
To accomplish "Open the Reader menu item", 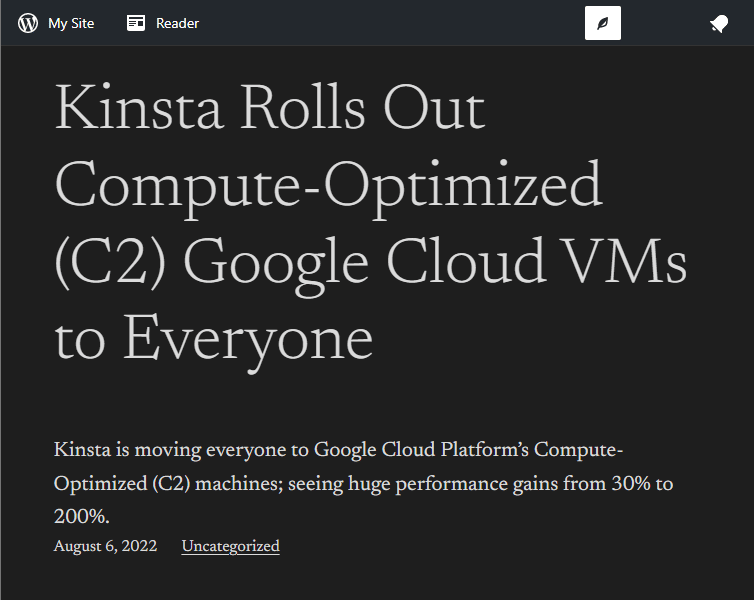I will pyautogui.click(x=163, y=23).
